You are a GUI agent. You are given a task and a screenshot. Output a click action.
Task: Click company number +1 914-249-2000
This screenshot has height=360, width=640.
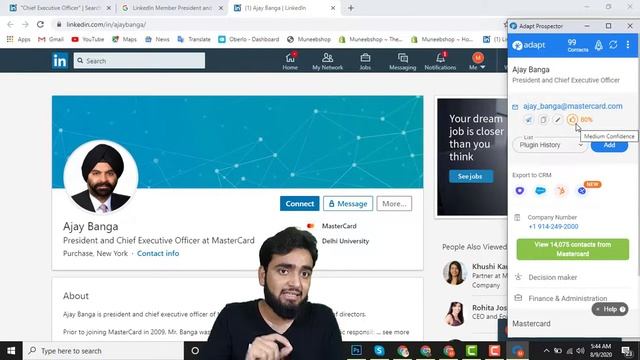(553, 227)
